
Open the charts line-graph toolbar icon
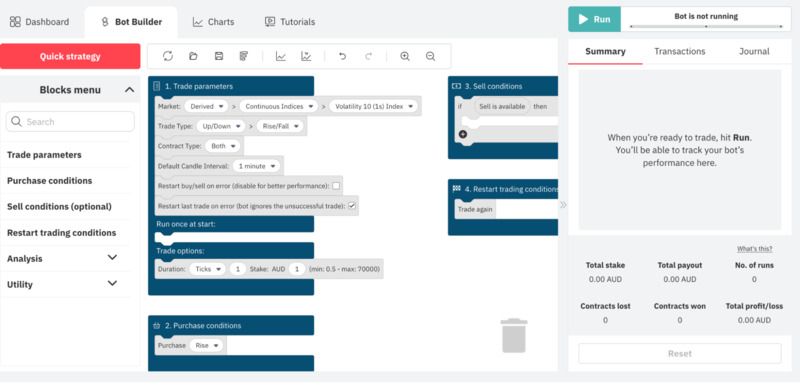(x=281, y=57)
